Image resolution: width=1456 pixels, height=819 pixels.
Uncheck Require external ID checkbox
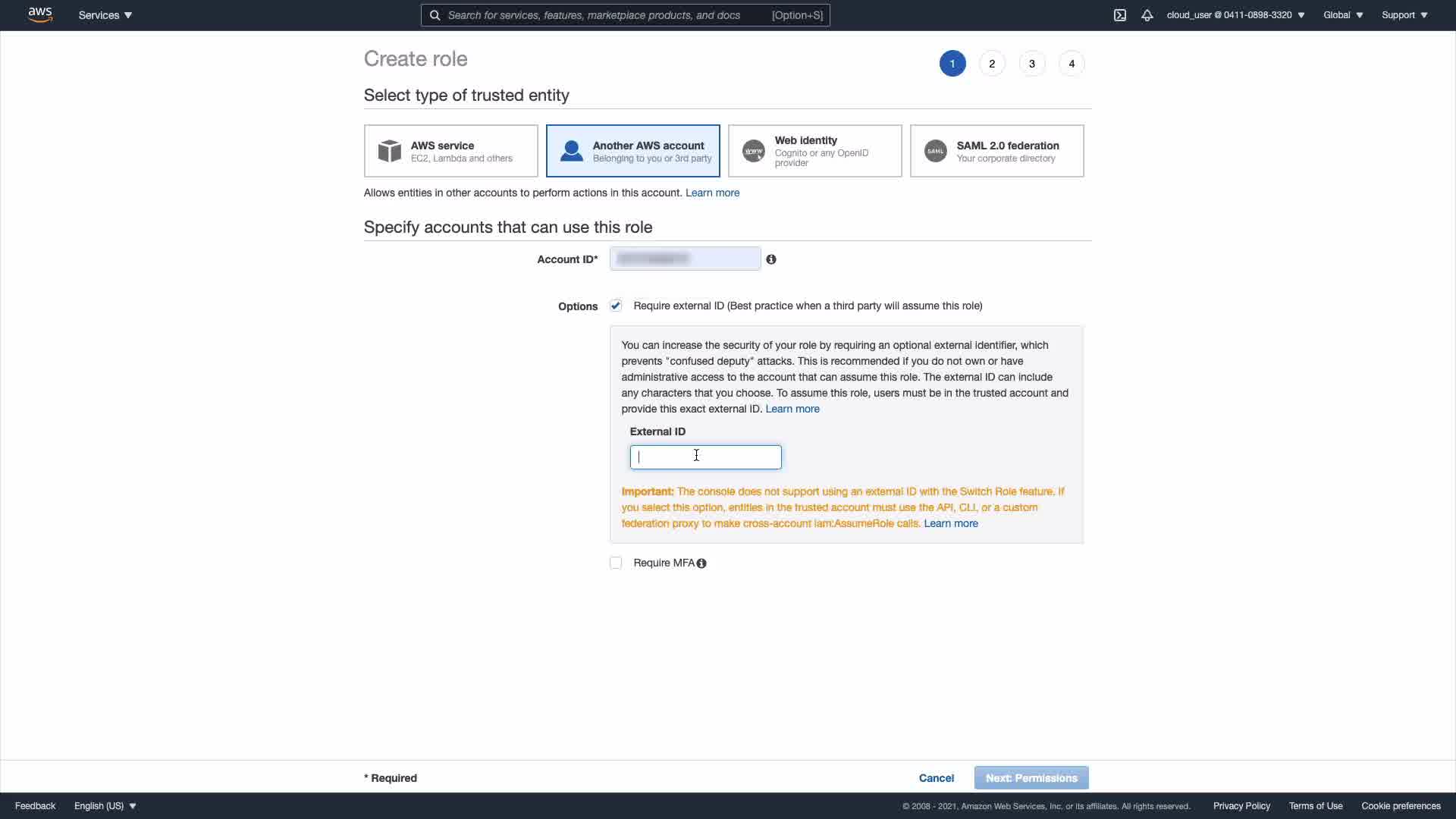616,306
